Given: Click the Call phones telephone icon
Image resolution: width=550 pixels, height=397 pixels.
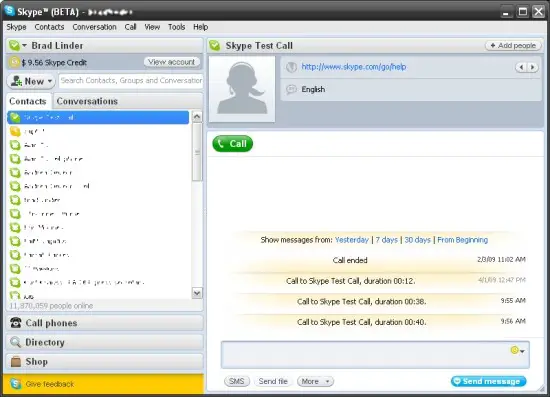Looking at the screenshot, I should (15, 323).
